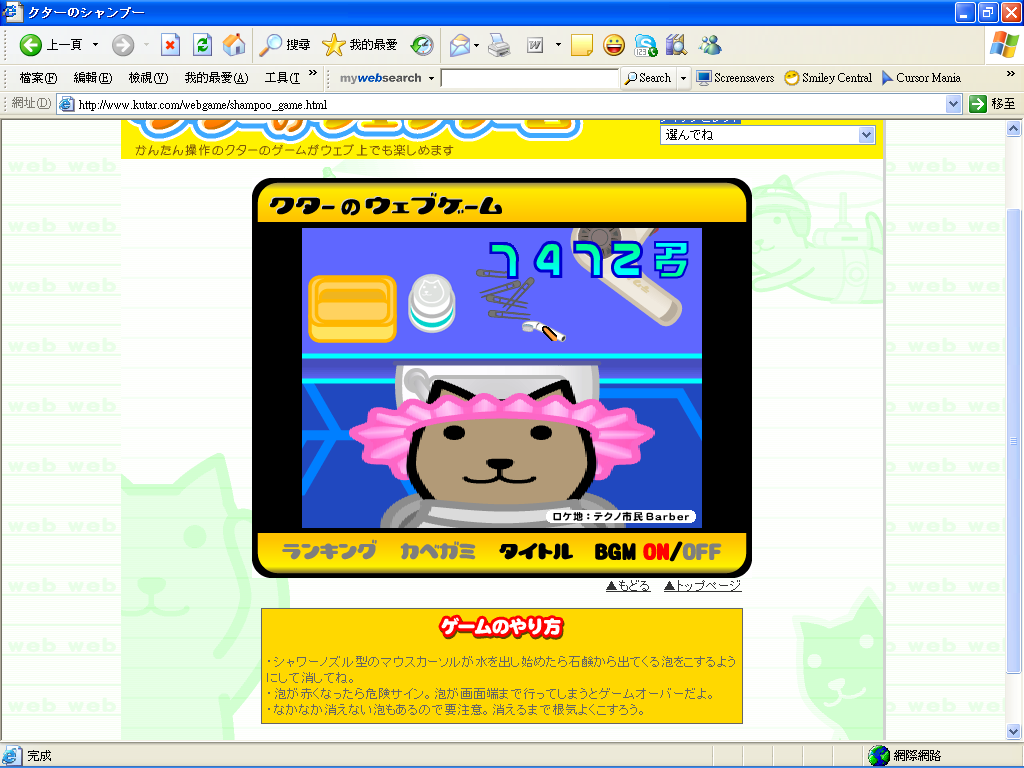Image resolution: width=1024 pixels, height=768 pixels.
Task: Click the white cat-face cup in the game
Action: (x=432, y=302)
